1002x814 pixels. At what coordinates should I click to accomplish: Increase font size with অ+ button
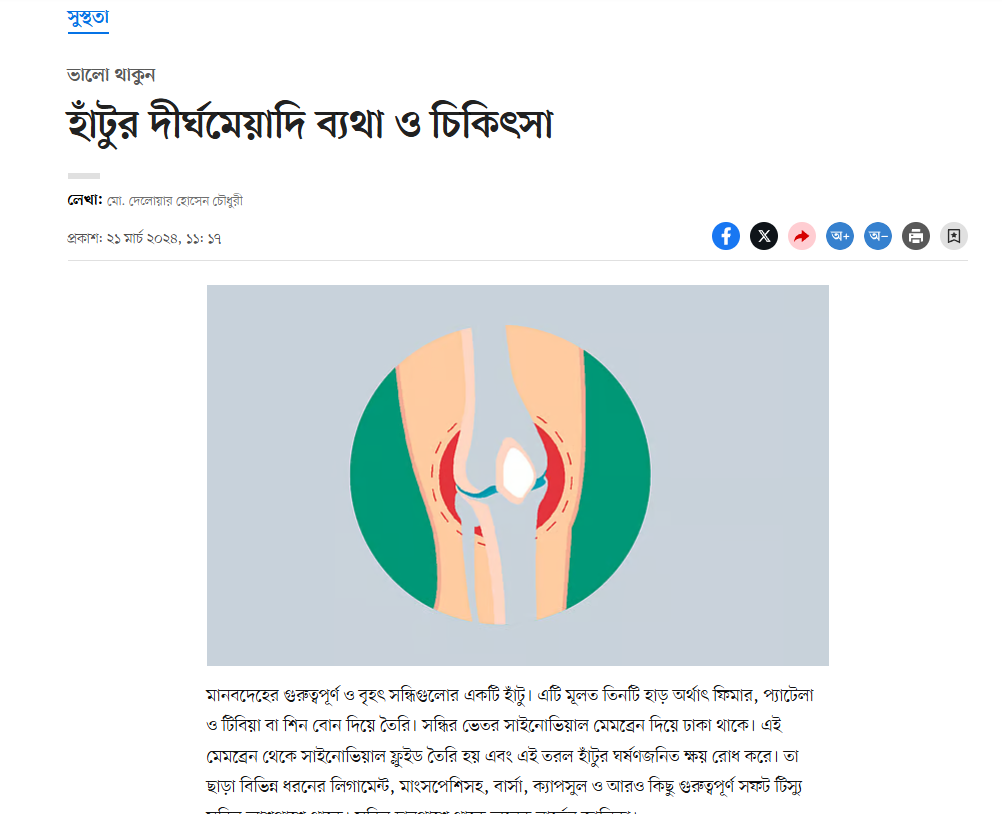point(840,236)
